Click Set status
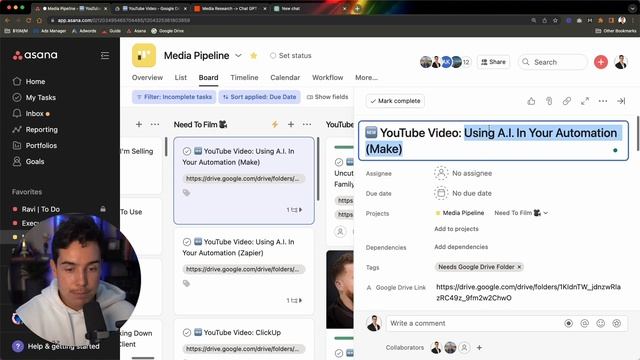 291,56
